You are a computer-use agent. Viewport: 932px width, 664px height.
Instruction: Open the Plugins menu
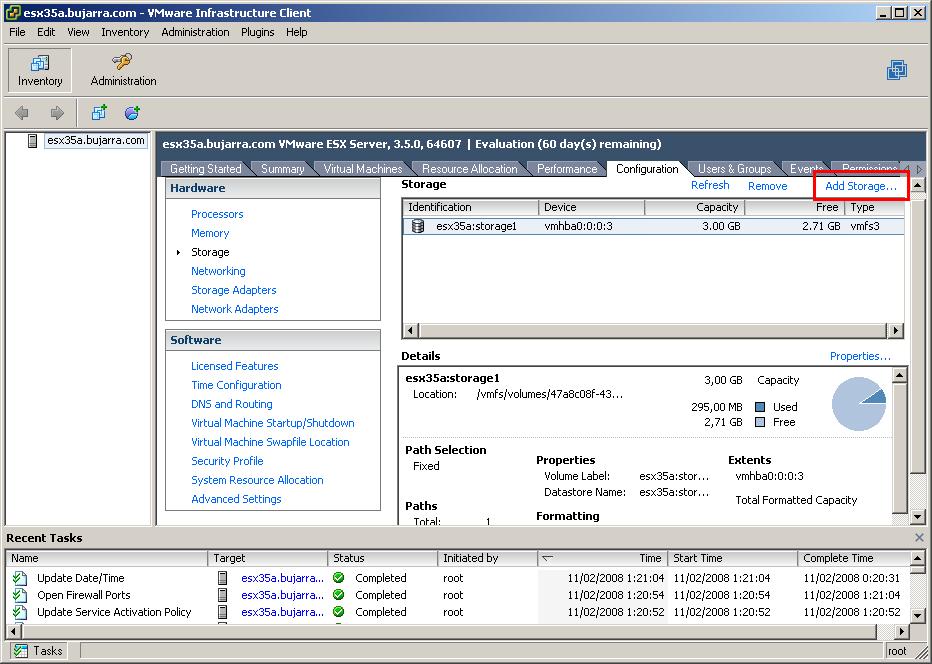[x=257, y=32]
